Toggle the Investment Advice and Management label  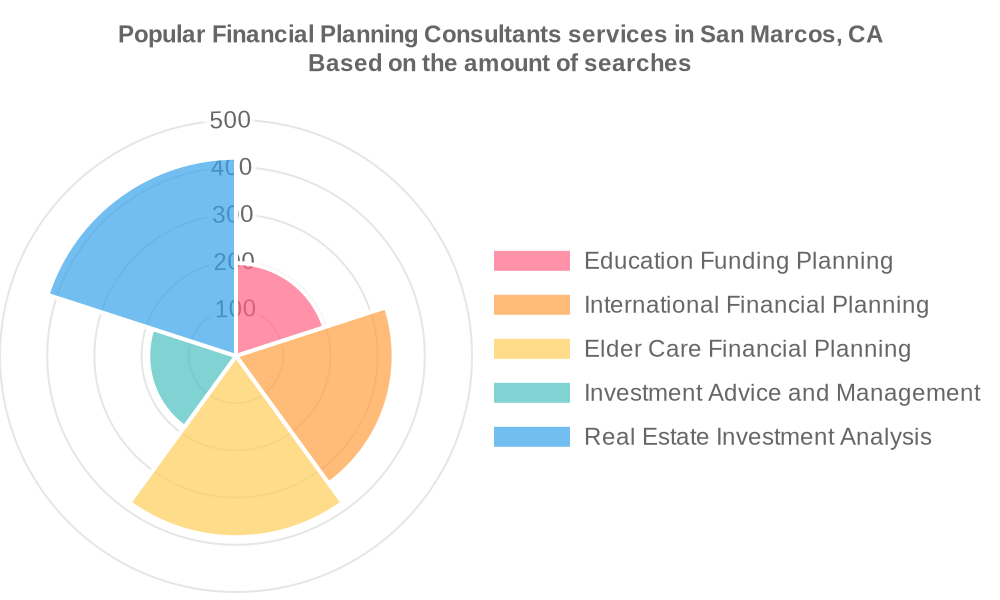point(782,393)
